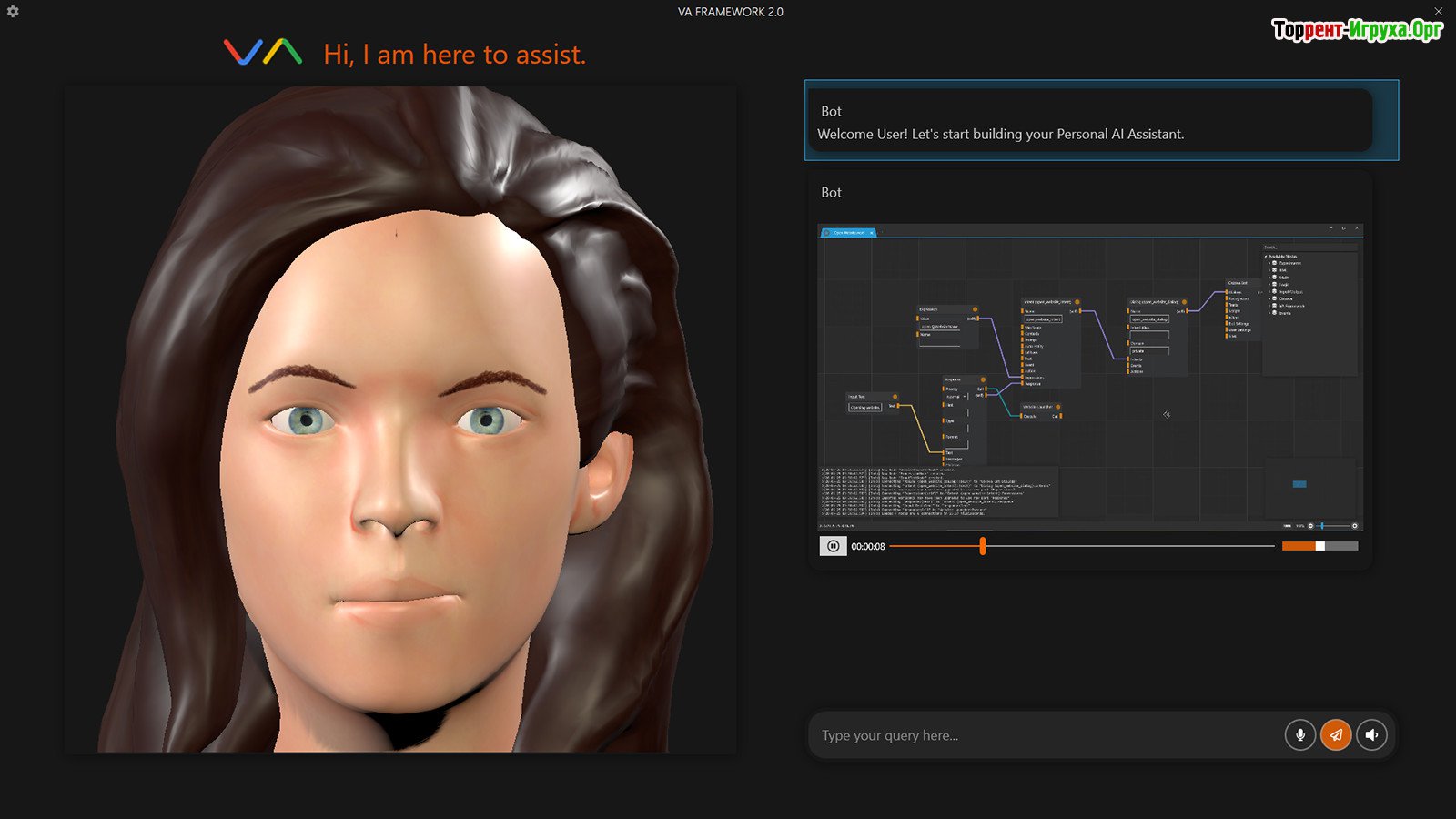Click the 00:00:08 video timestamp
Viewport: 1456px width, 819px height.
tap(868, 547)
